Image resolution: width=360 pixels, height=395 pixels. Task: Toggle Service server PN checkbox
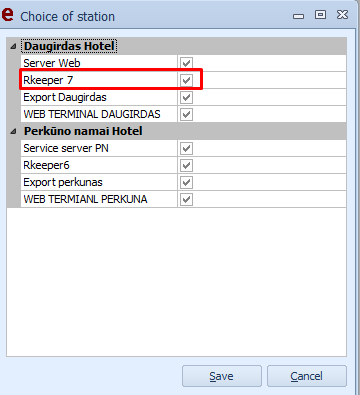[x=186, y=148]
